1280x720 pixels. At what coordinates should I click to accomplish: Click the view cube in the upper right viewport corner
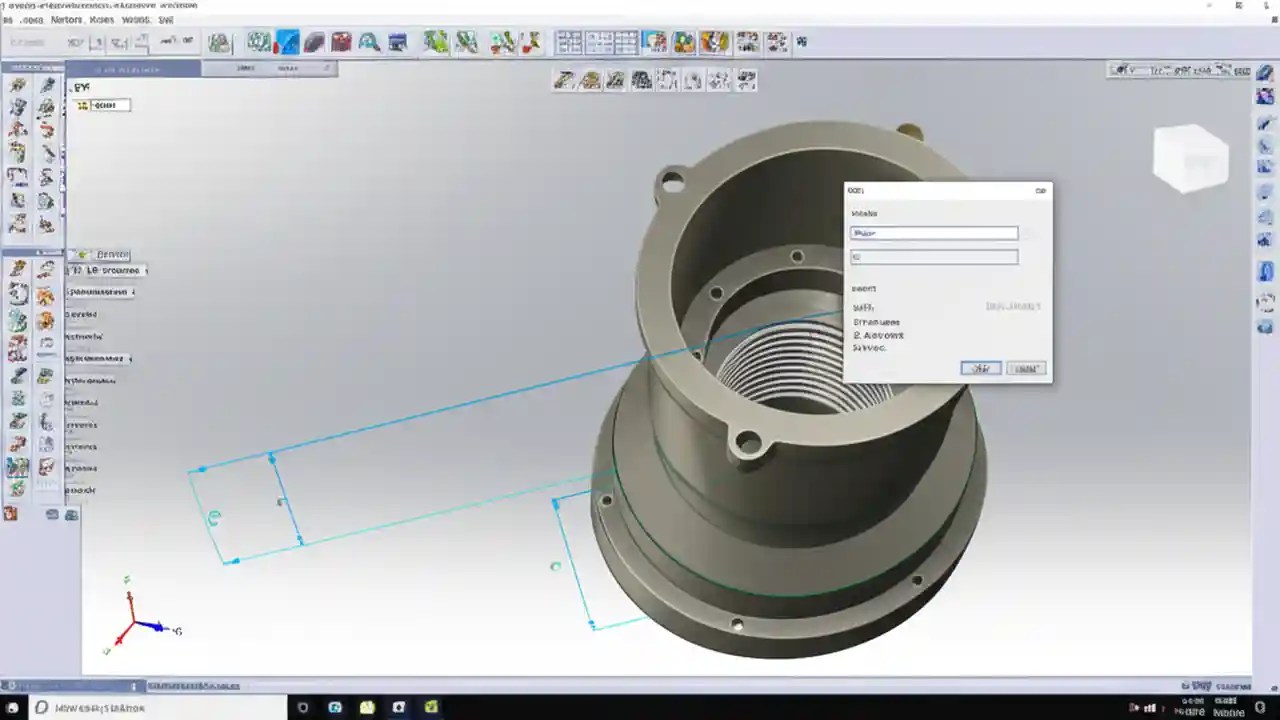pos(1190,158)
